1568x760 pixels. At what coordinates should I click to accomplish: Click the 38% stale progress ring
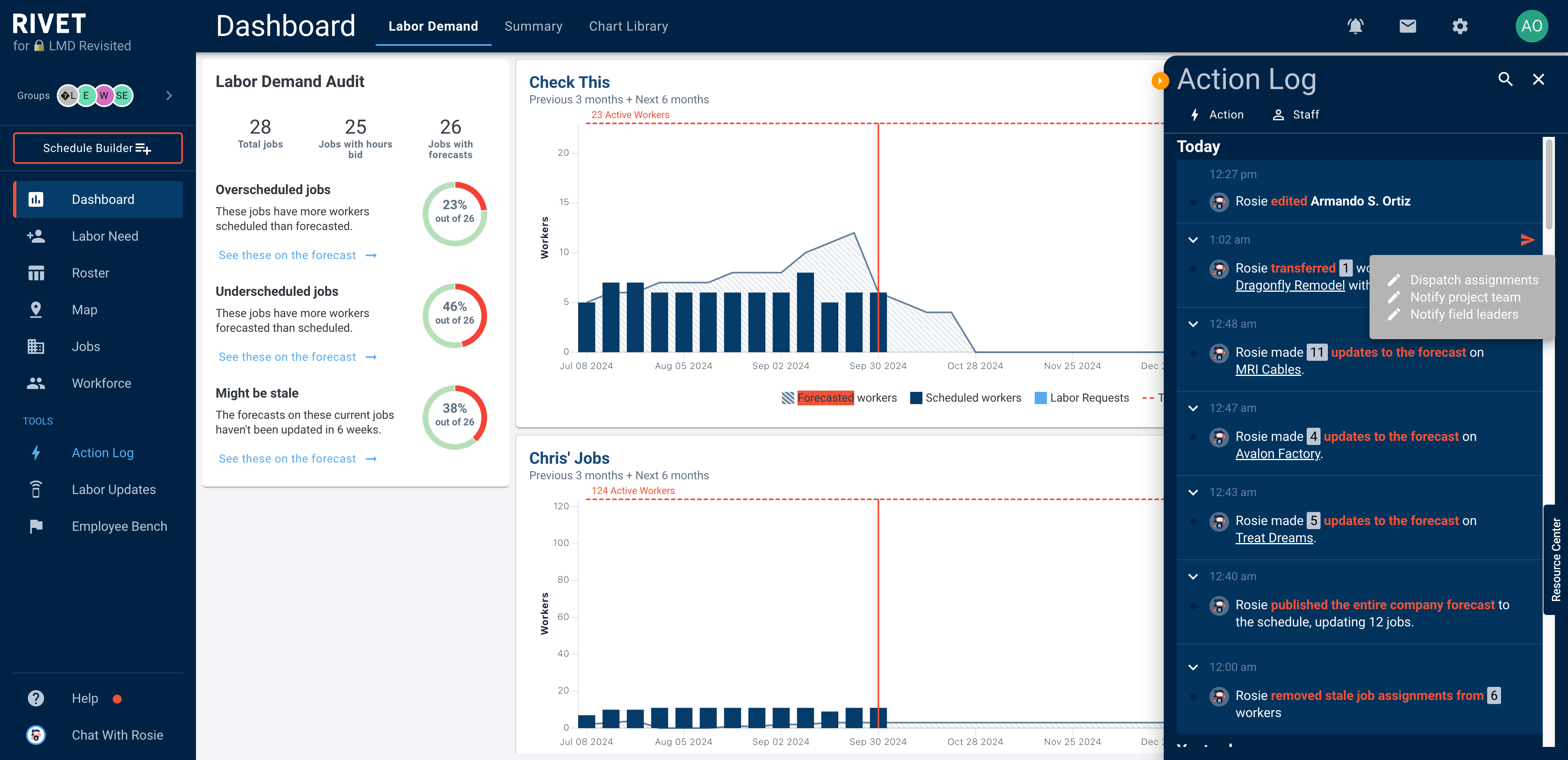(455, 417)
